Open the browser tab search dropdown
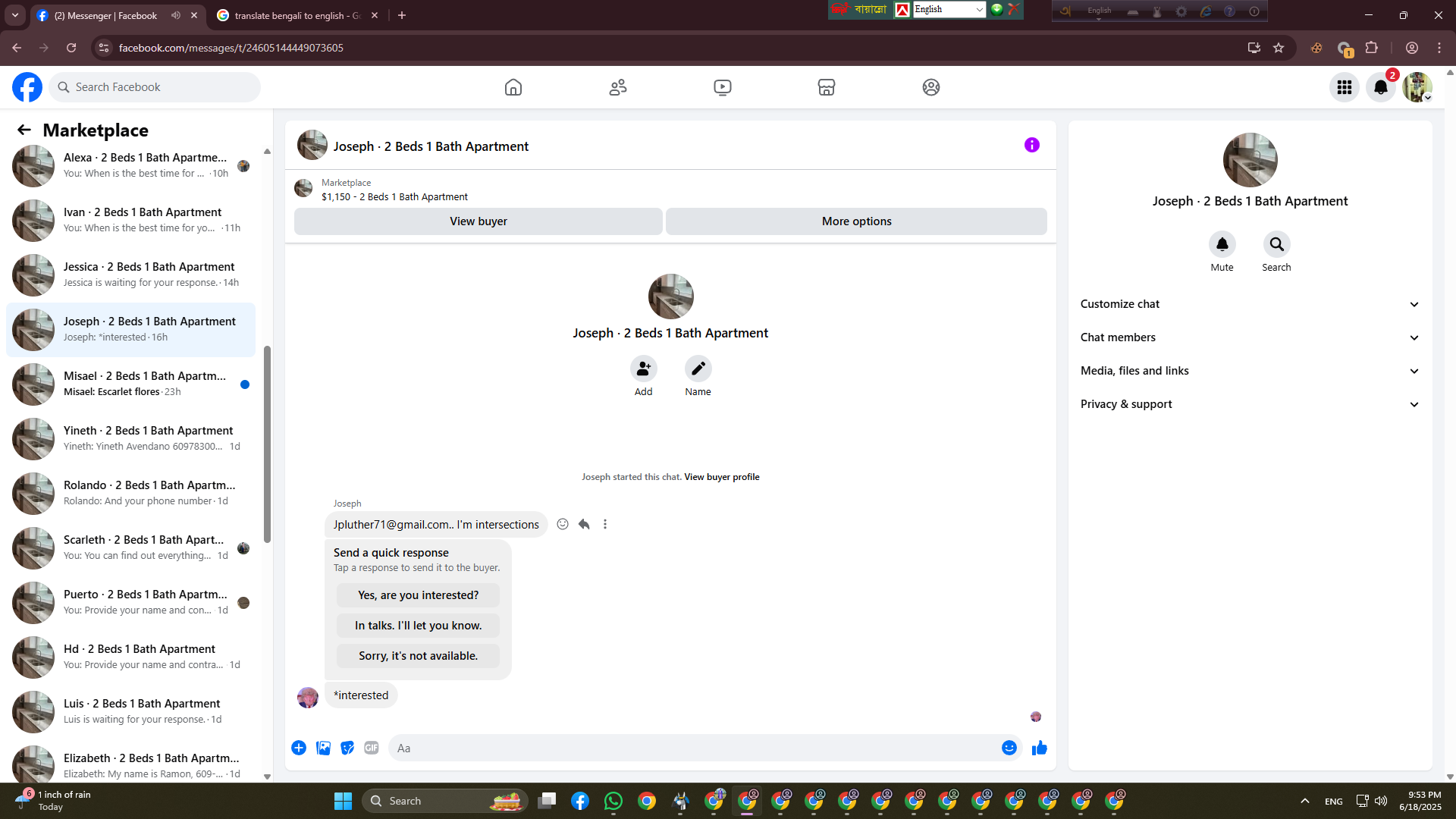1456x819 pixels. point(15,15)
